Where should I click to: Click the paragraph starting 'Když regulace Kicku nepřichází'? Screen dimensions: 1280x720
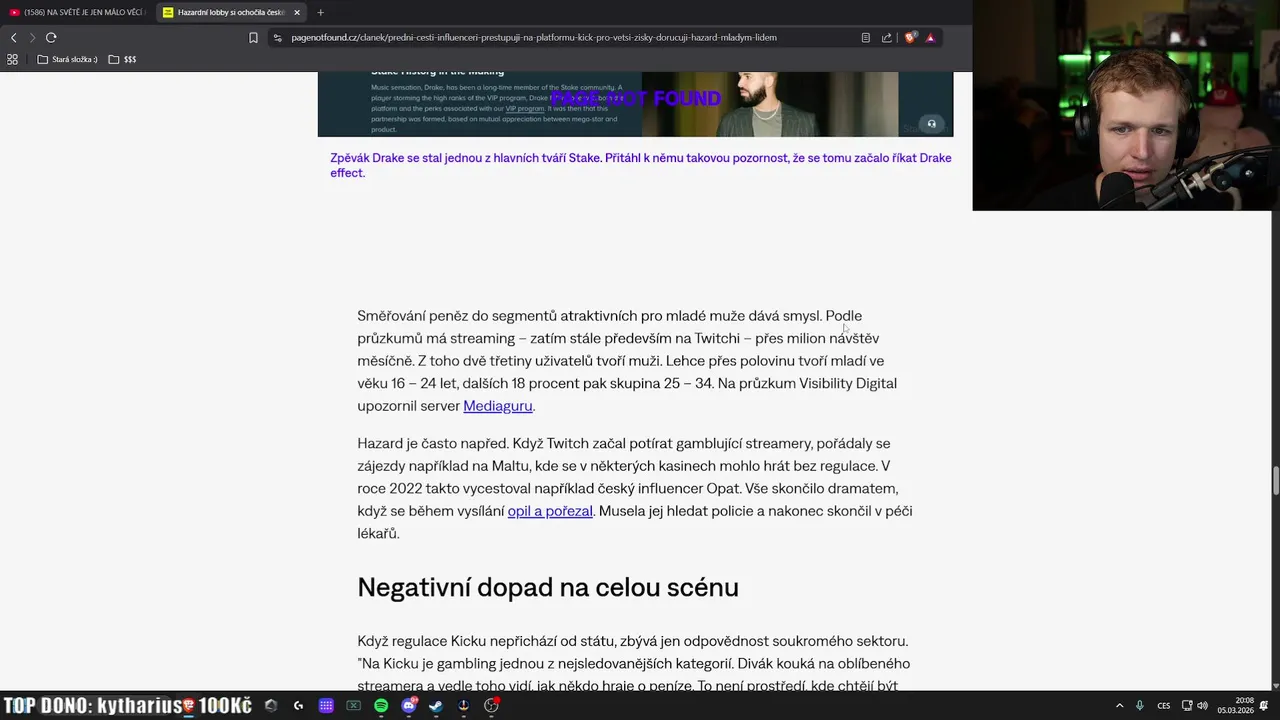coord(633,663)
